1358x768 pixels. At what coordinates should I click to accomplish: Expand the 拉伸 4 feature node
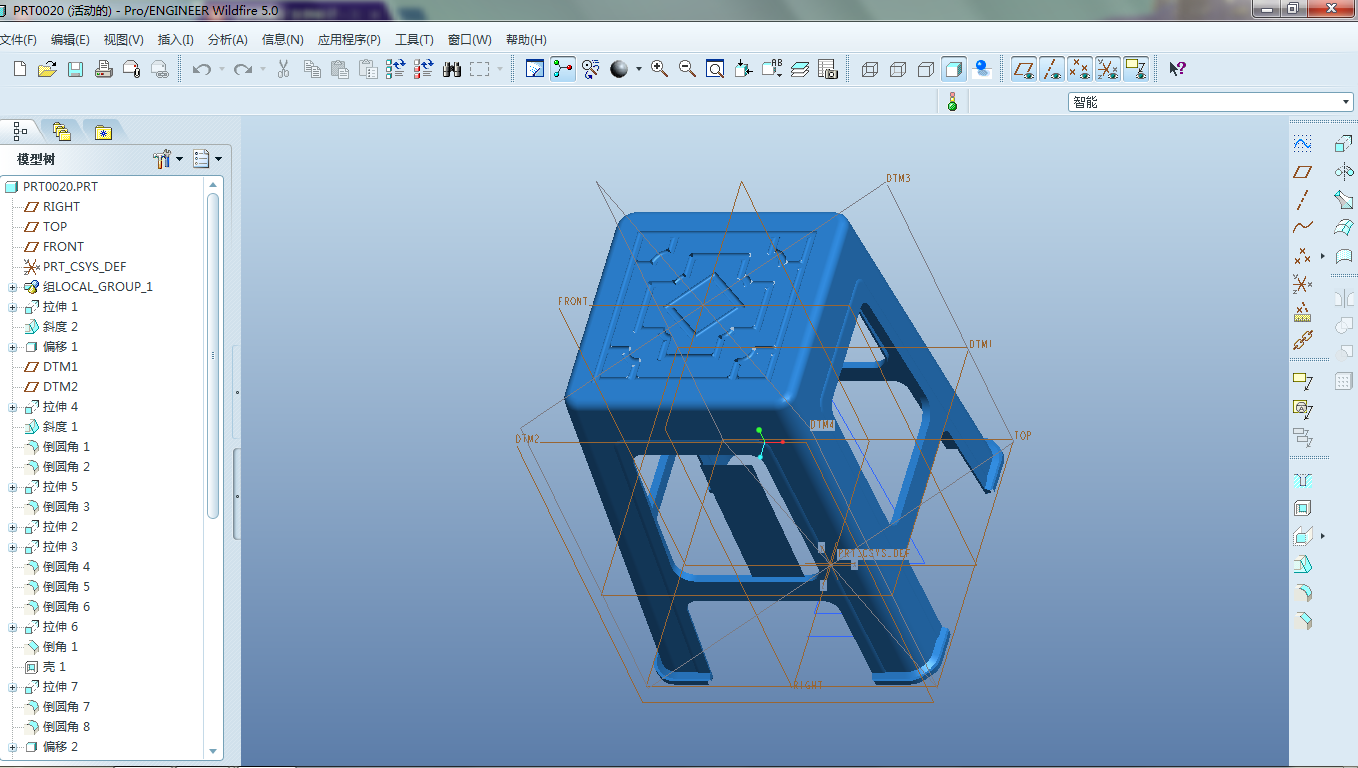13,407
